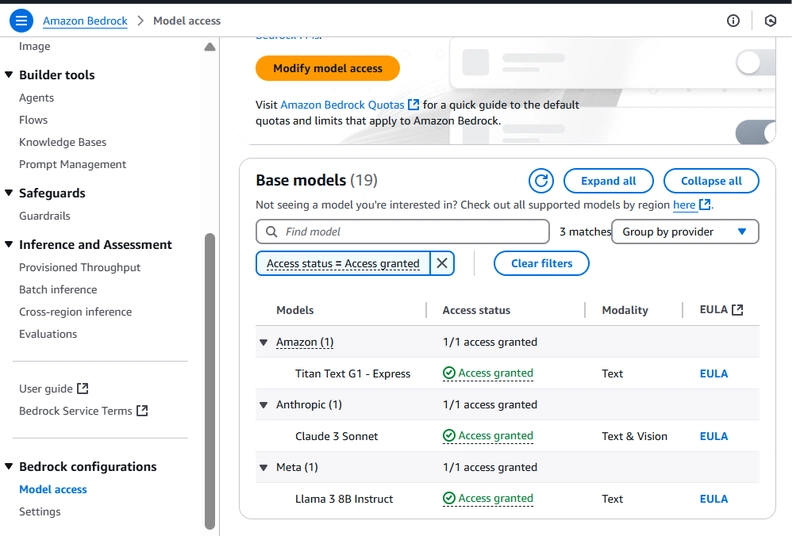This screenshot has width=800, height=536.
Task: Collapse the Meta (1) provider group
Action: 264,467
